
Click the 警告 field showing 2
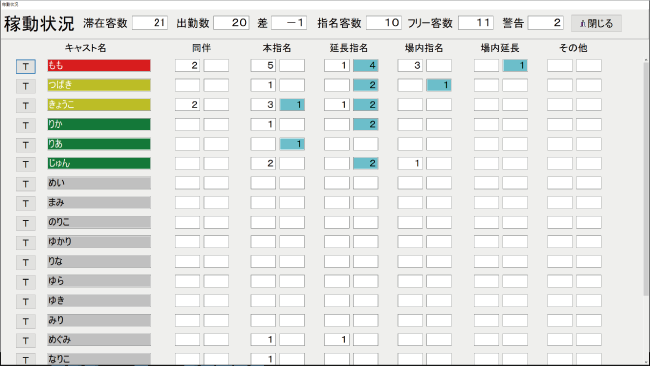coord(546,23)
